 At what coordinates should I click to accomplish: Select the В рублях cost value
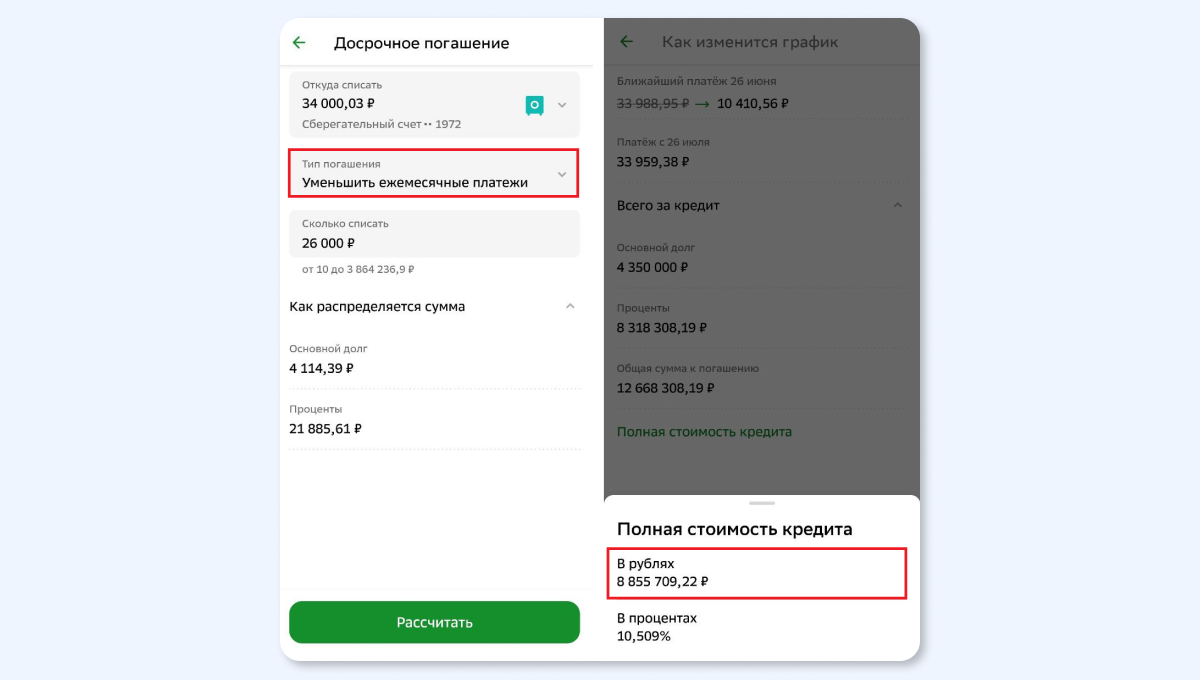pos(756,573)
